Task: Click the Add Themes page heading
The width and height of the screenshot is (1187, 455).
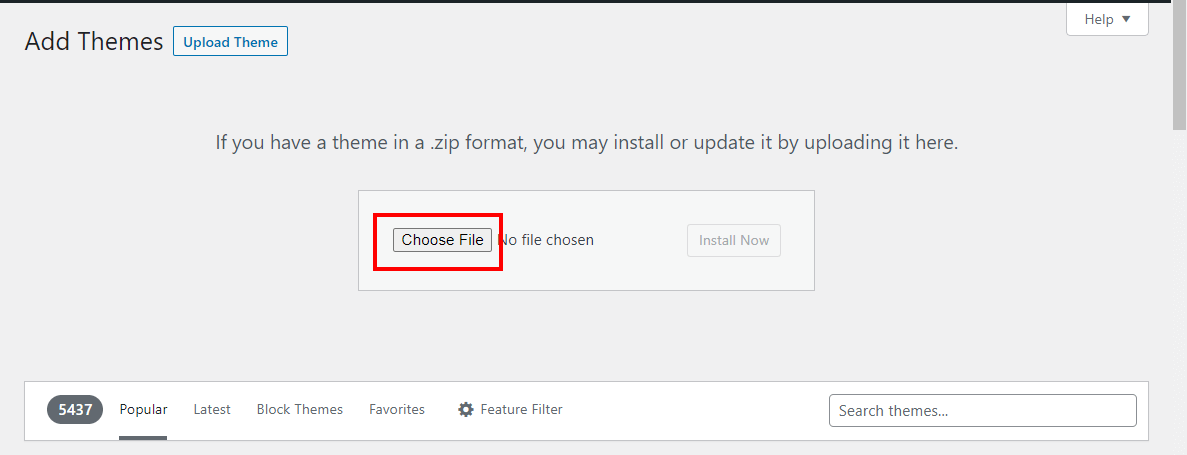Action: [94, 42]
